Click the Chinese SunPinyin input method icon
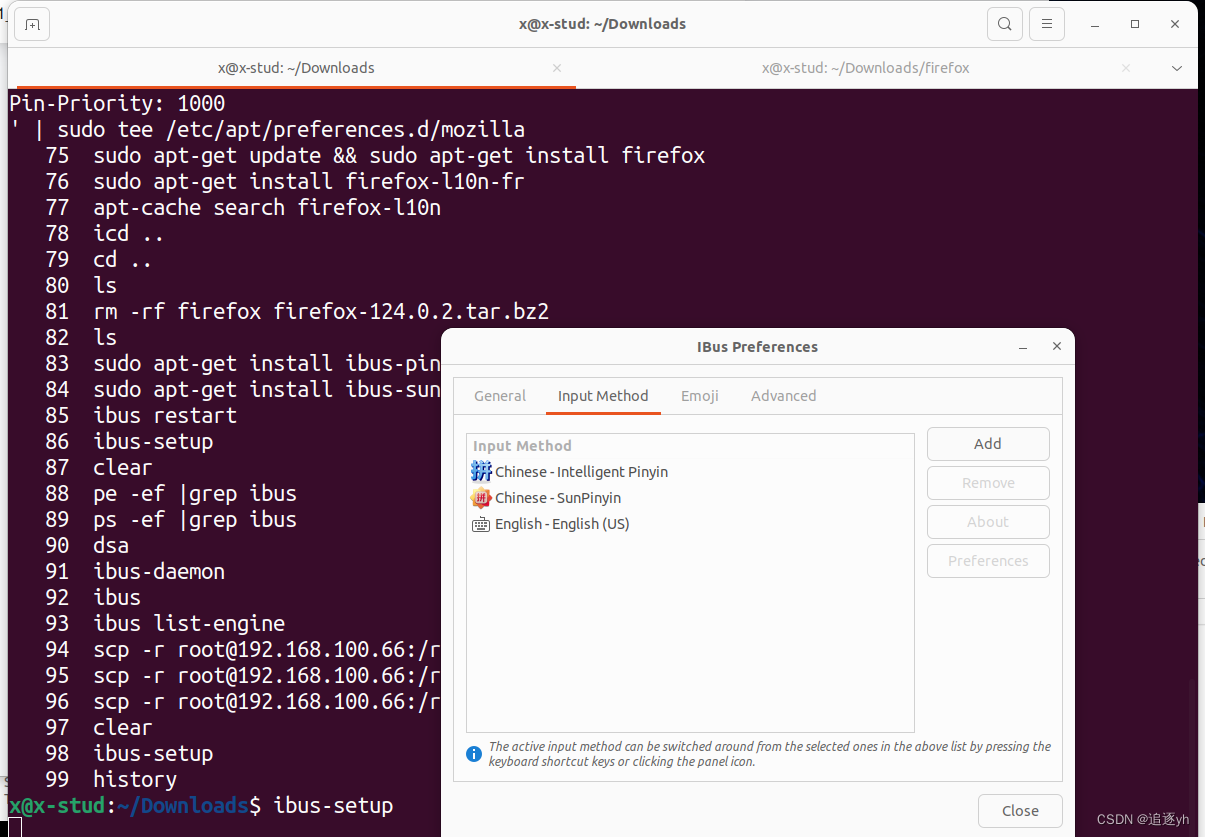1205x837 pixels. pos(480,497)
